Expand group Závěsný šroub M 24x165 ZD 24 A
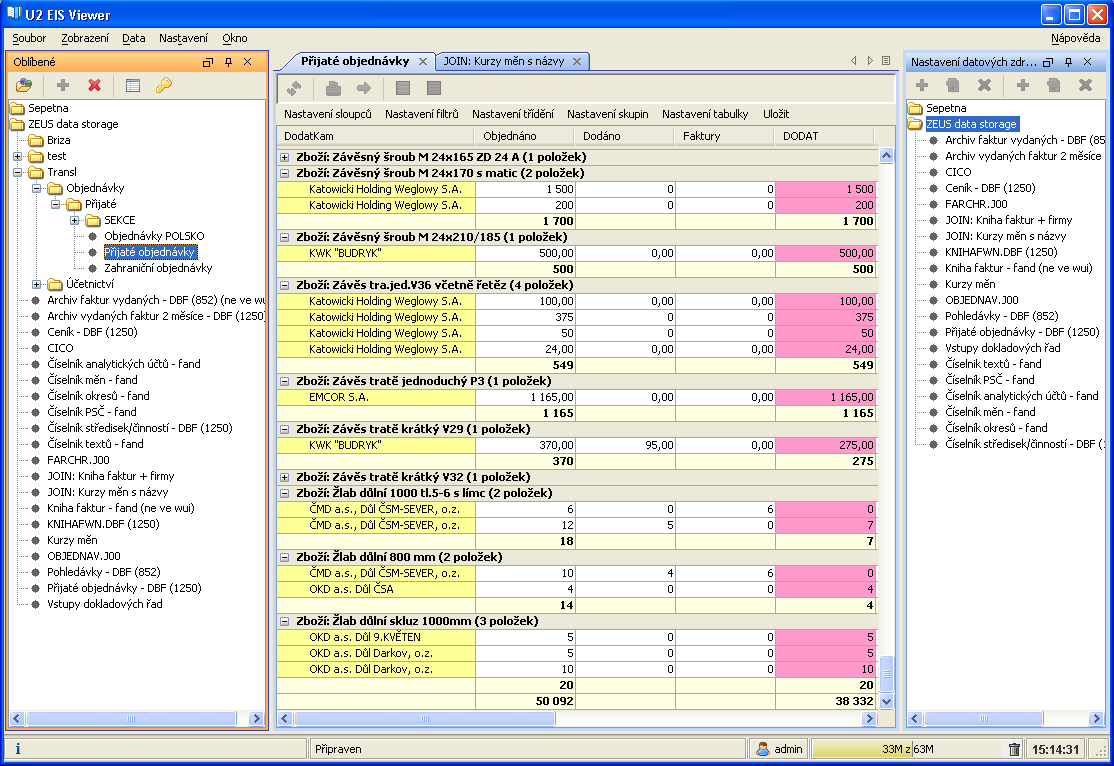1114x766 pixels. click(x=285, y=157)
